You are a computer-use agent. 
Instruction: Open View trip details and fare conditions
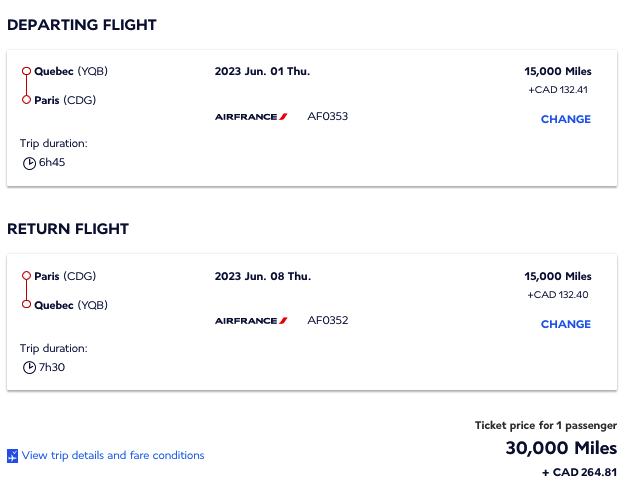click(x=113, y=456)
